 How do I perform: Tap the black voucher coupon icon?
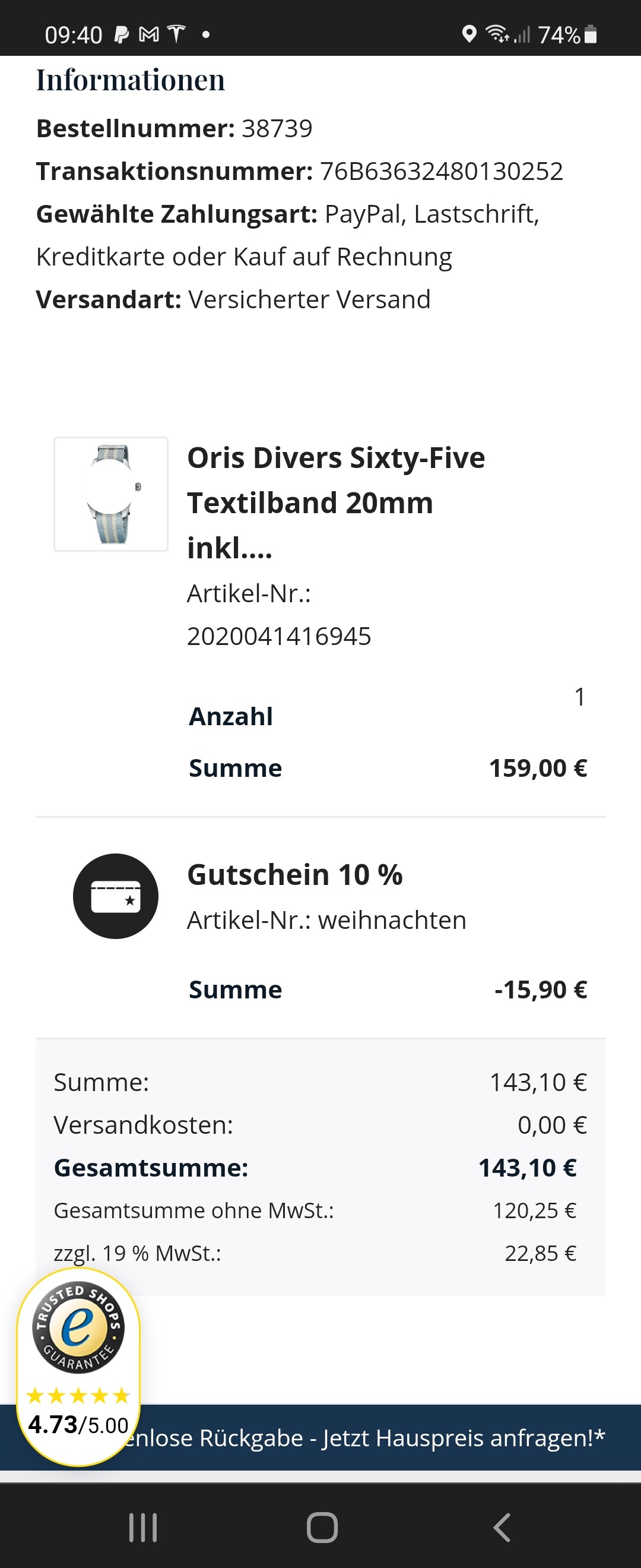point(116,896)
